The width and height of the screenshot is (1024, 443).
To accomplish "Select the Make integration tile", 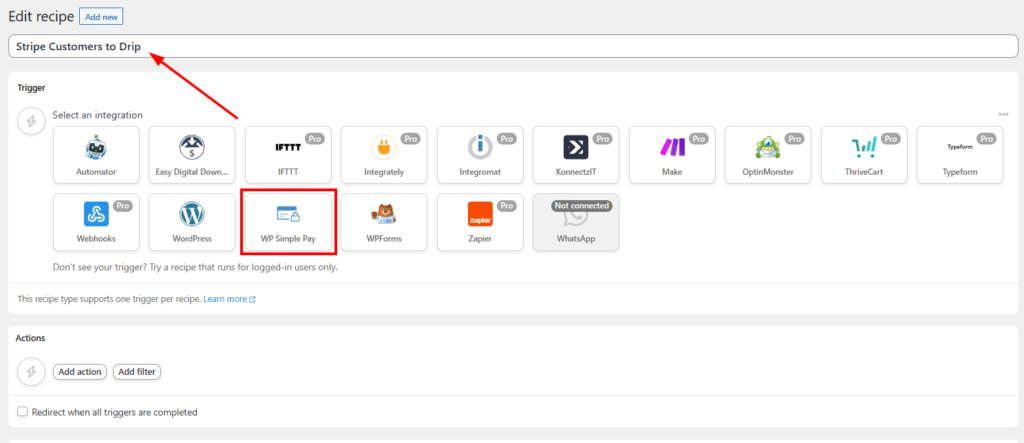I will click(672, 154).
